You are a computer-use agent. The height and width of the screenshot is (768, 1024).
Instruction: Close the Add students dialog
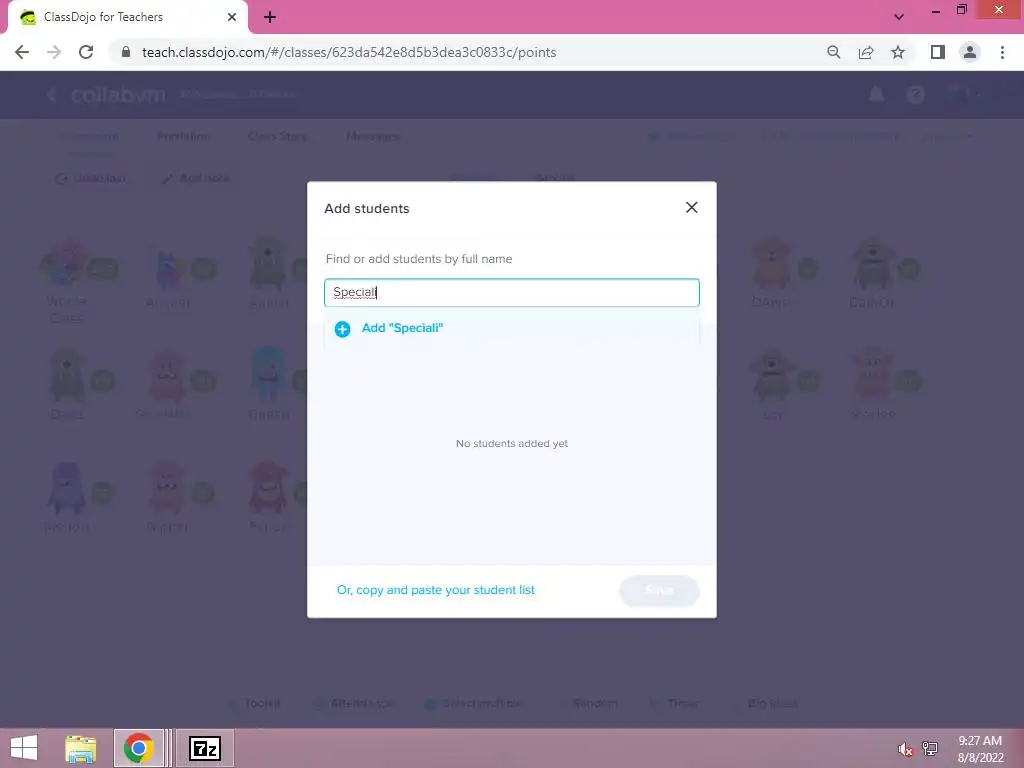(692, 208)
